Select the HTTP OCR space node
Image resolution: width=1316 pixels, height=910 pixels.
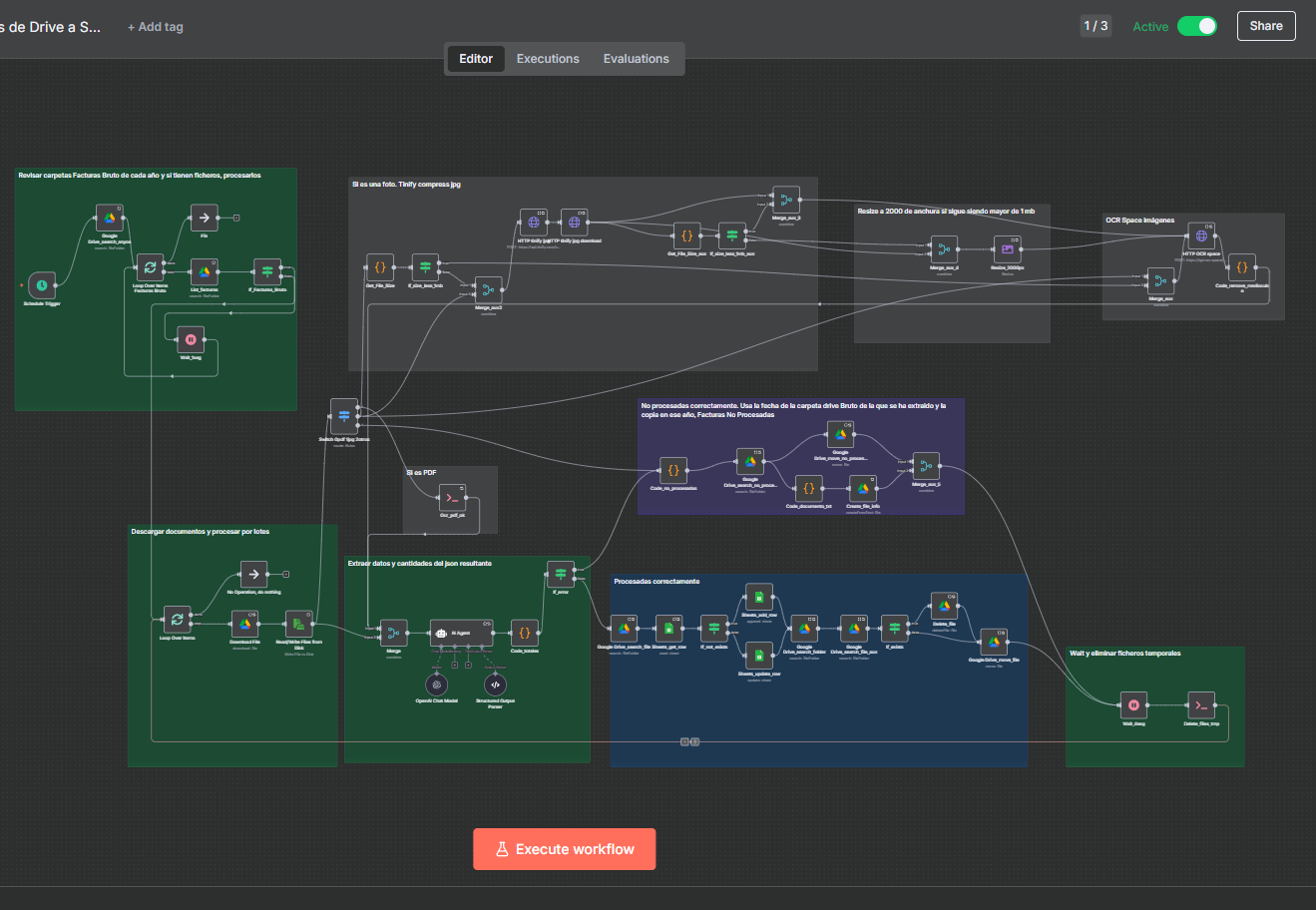point(1201,236)
